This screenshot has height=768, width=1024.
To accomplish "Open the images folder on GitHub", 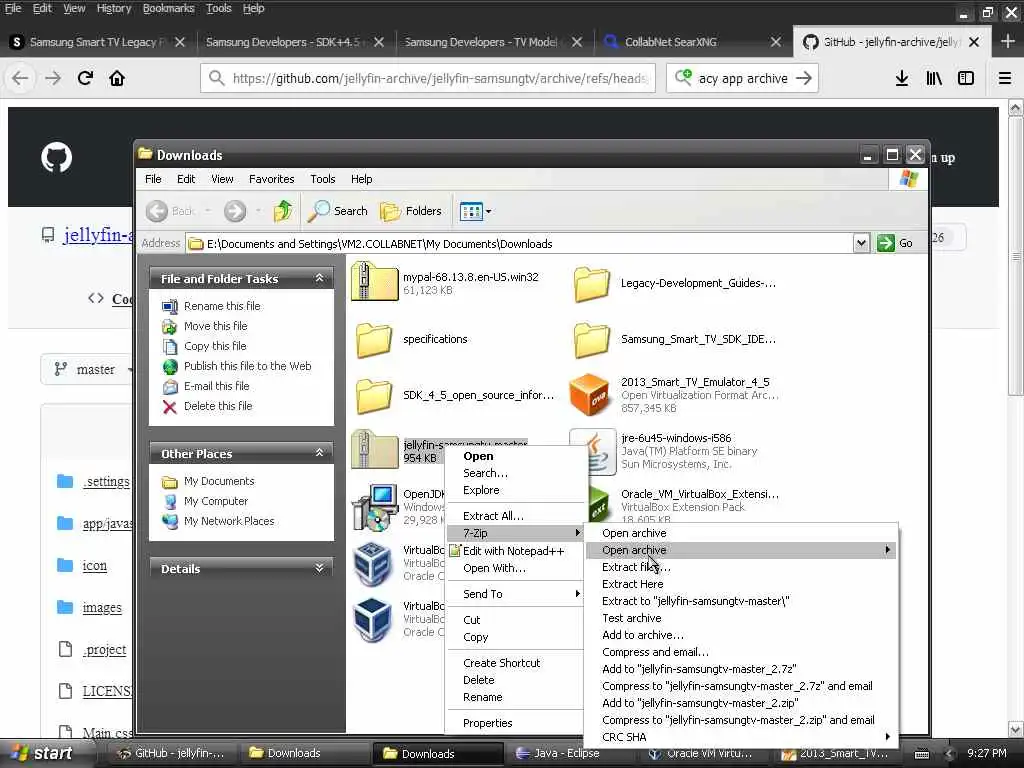I will tap(102, 608).
